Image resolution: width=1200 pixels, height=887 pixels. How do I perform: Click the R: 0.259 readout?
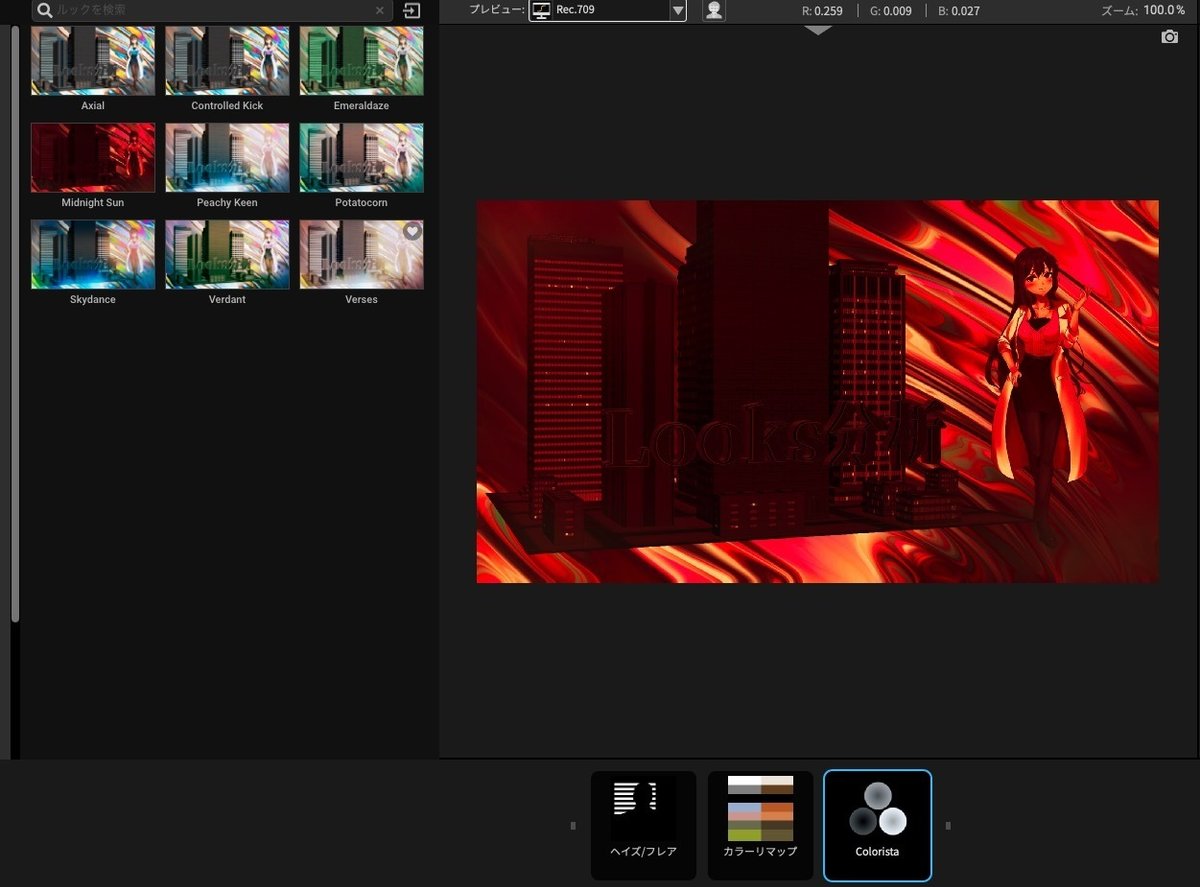click(822, 11)
